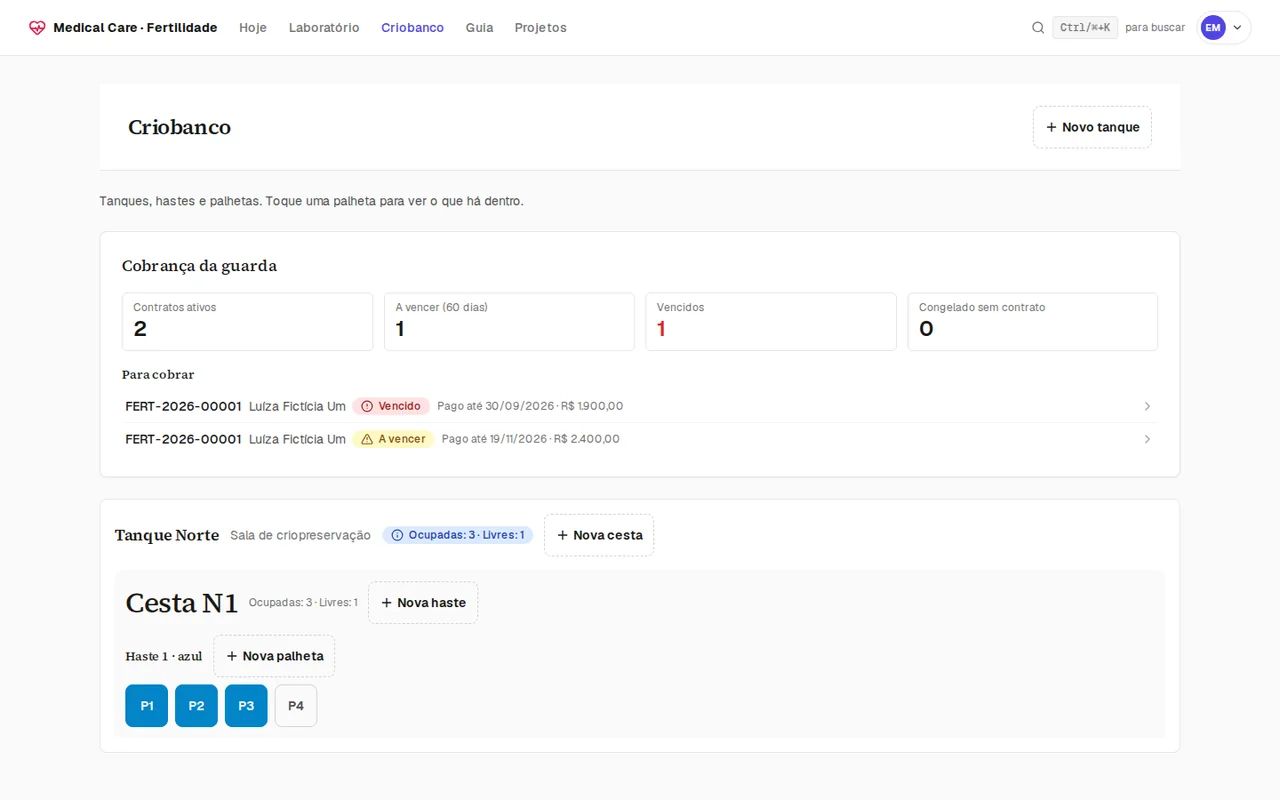This screenshot has height=800, width=1280.
Task: Click the Congelado sem contrato card
Action: pyautogui.click(x=1033, y=322)
